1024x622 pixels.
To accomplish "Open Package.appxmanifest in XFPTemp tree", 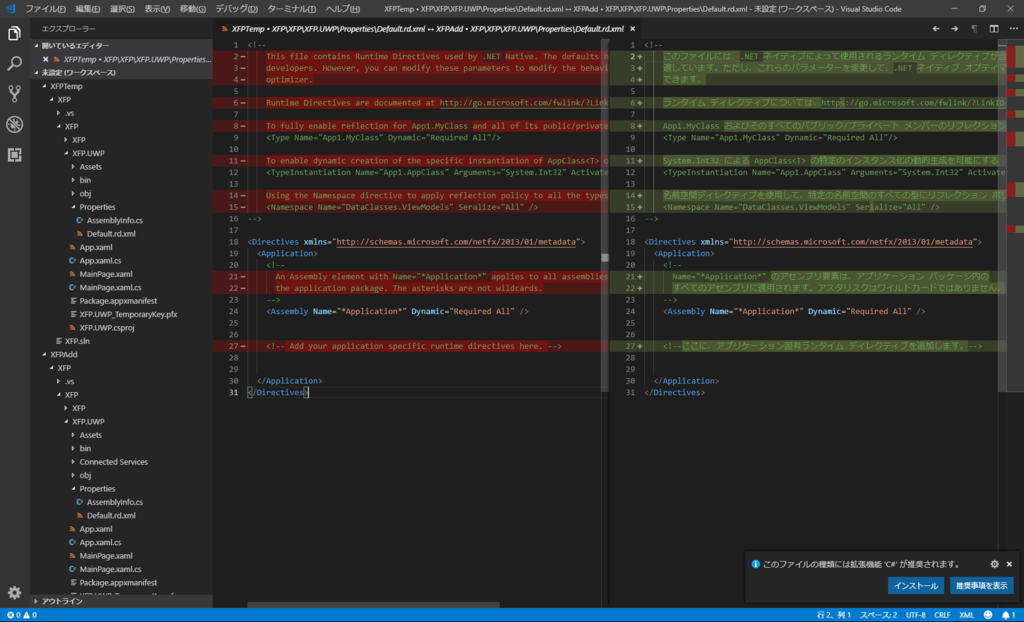I will (118, 301).
